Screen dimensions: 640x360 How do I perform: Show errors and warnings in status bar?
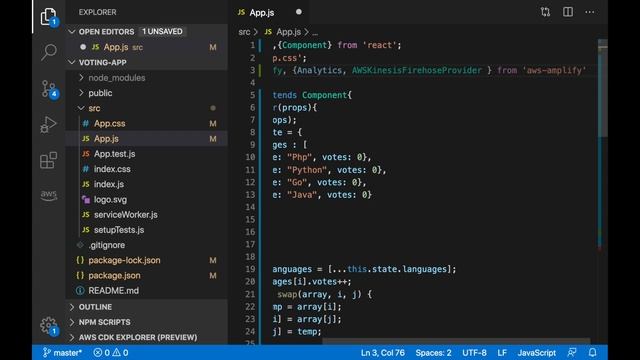point(111,353)
